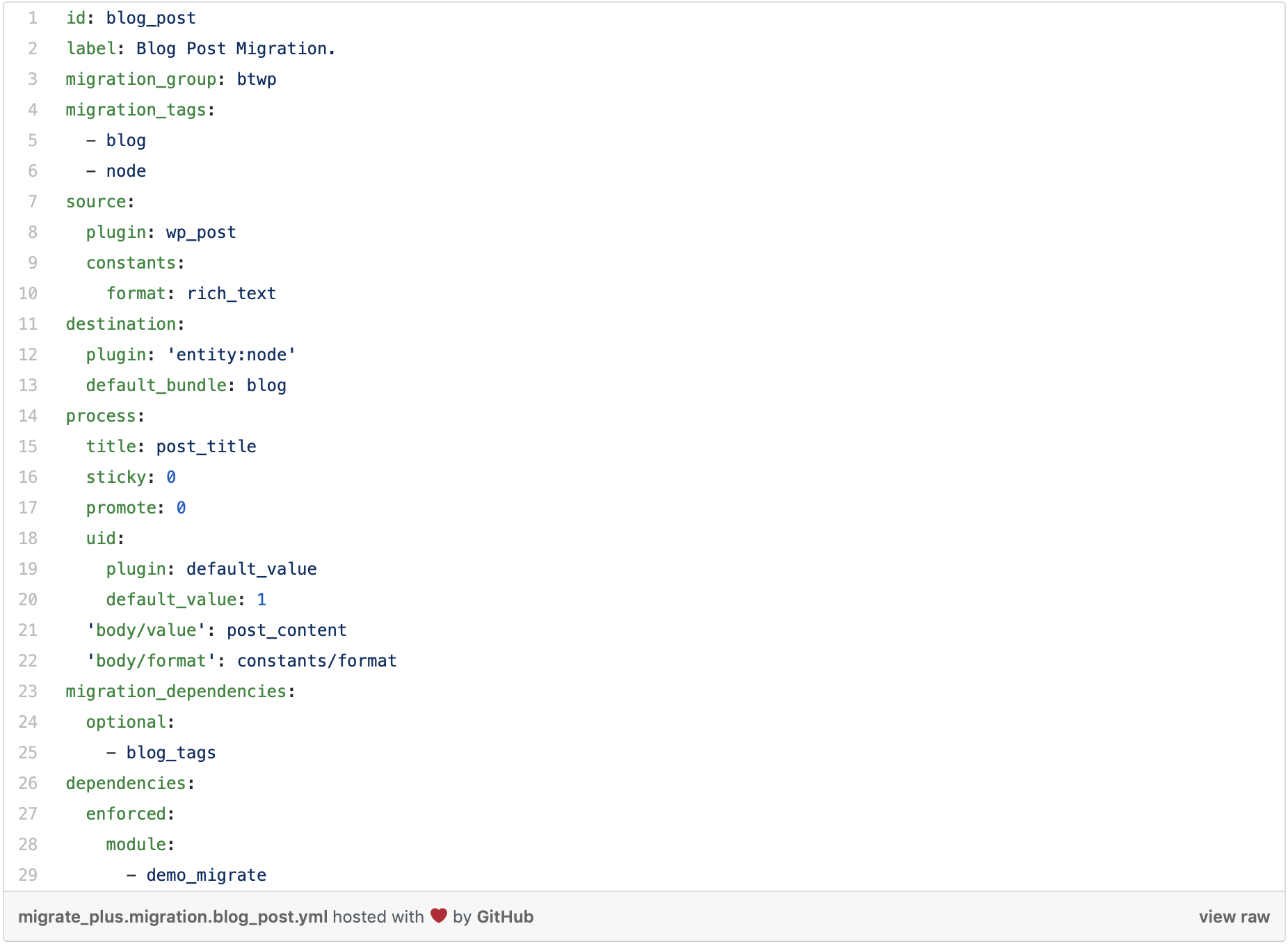
Task: Select line number 29
Action: click(x=29, y=875)
